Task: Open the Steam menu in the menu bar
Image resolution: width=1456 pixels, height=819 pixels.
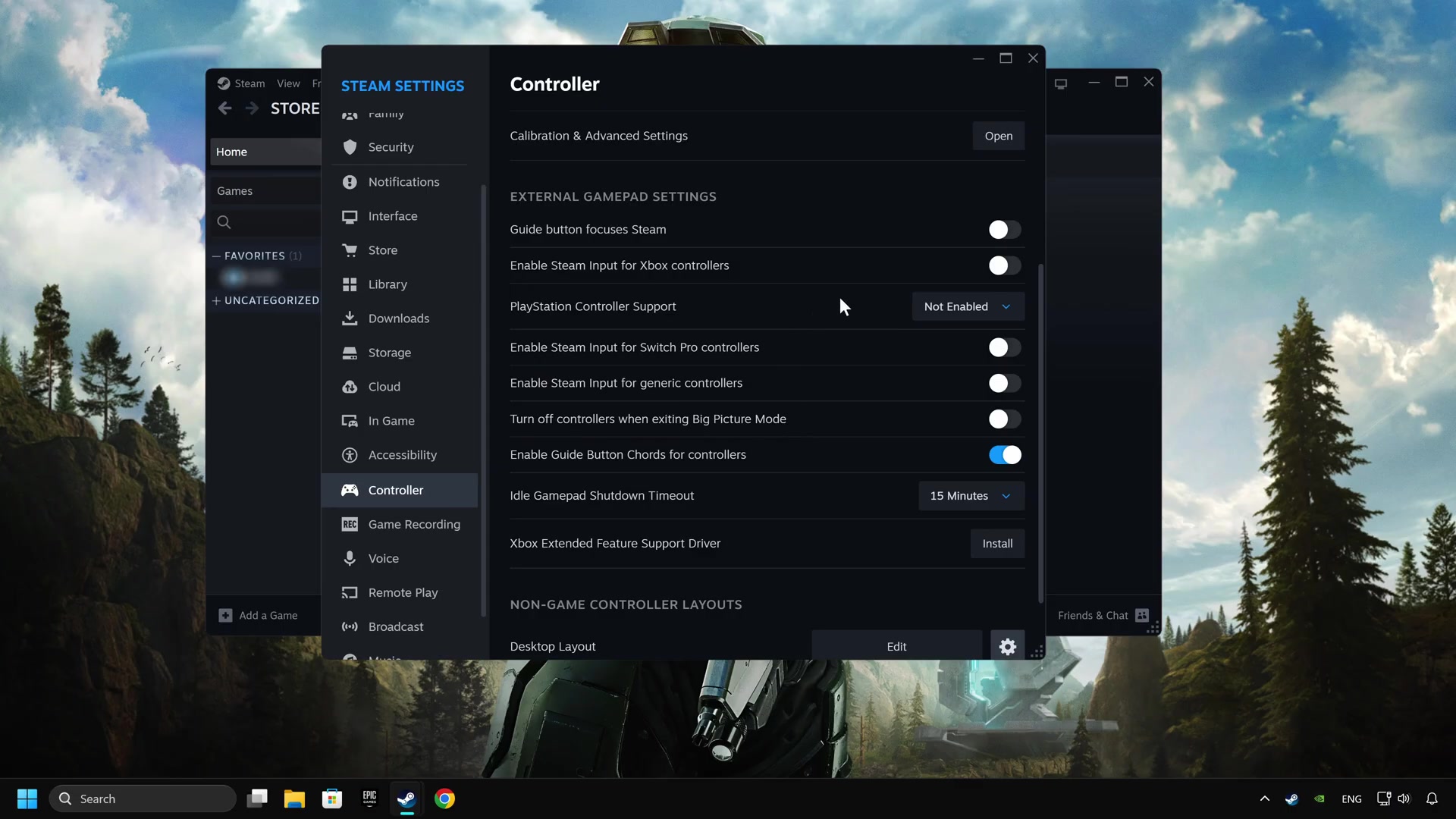Action: pyautogui.click(x=249, y=83)
